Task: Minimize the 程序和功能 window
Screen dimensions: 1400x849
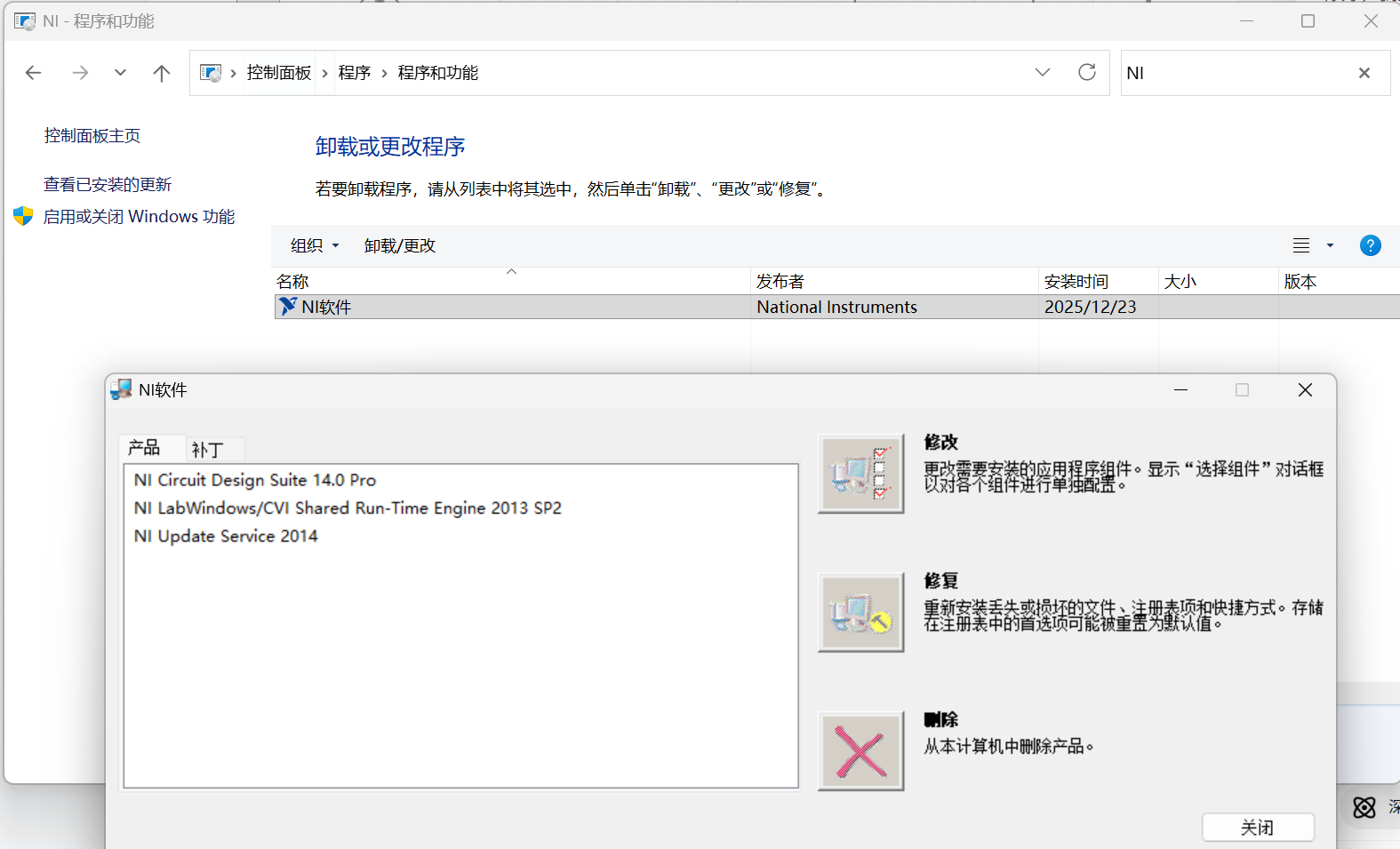Action: (x=1246, y=21)
